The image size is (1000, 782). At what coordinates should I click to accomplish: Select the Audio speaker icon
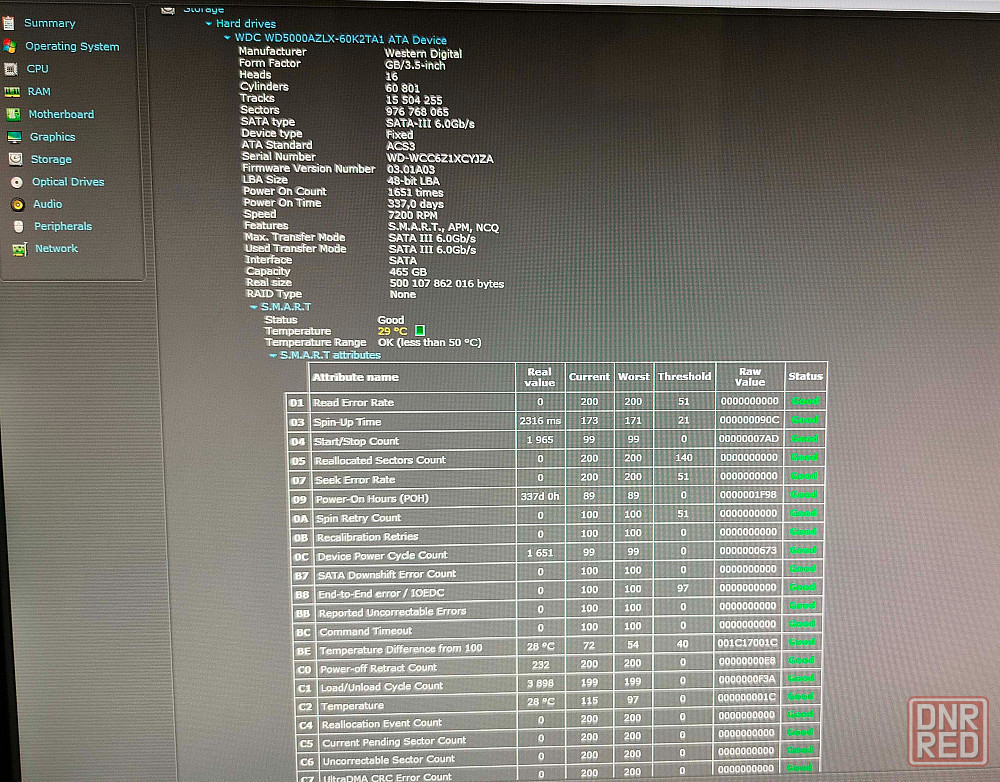[x=16, y=204]
